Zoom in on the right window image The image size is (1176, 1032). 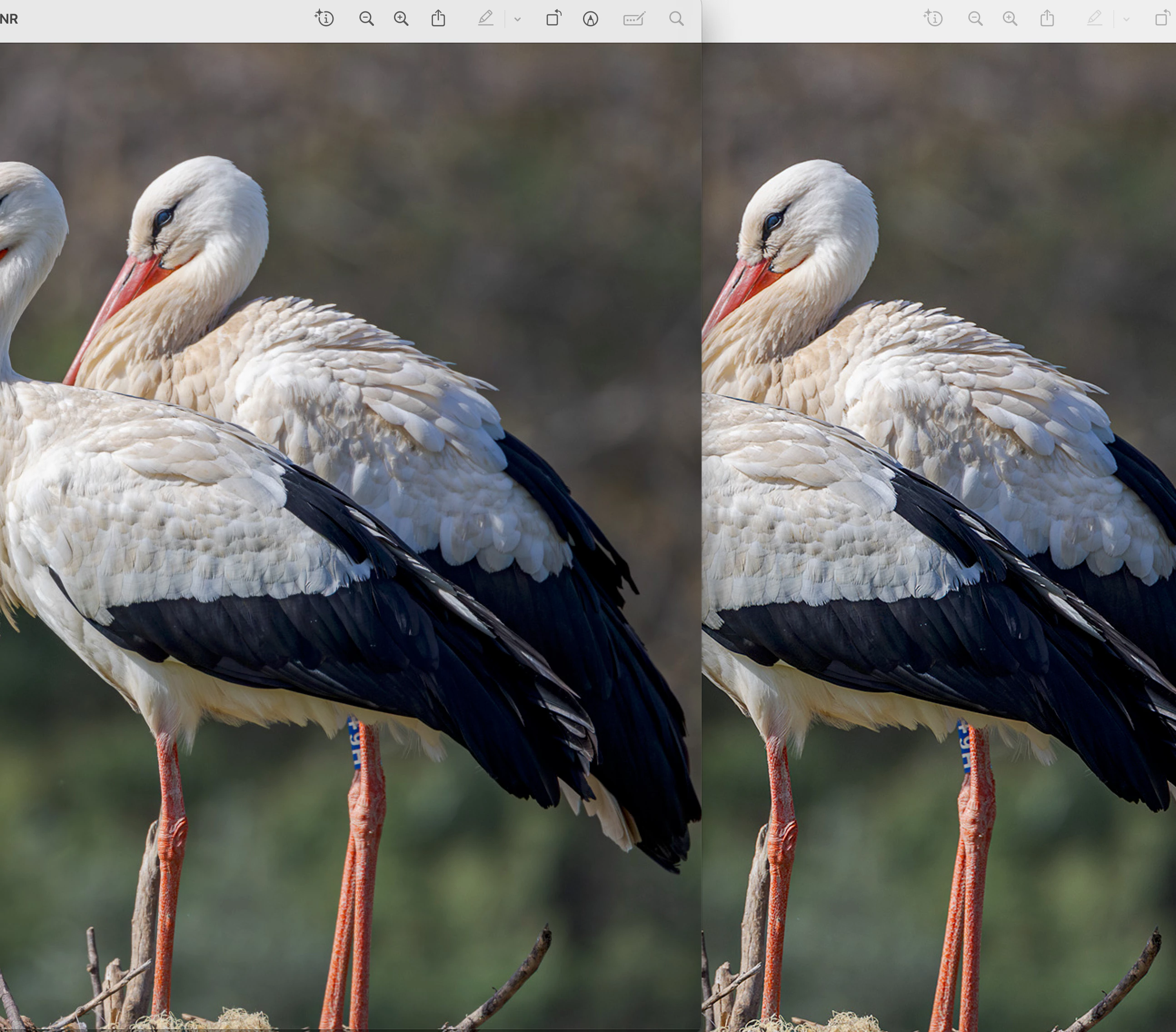coord(1010,19)
